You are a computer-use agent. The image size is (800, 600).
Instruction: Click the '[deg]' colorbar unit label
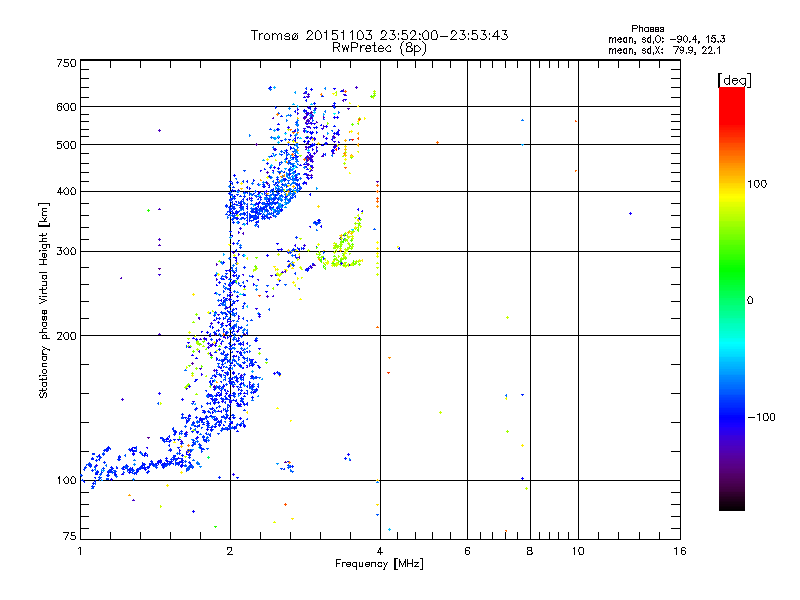(x=734, y=80)
